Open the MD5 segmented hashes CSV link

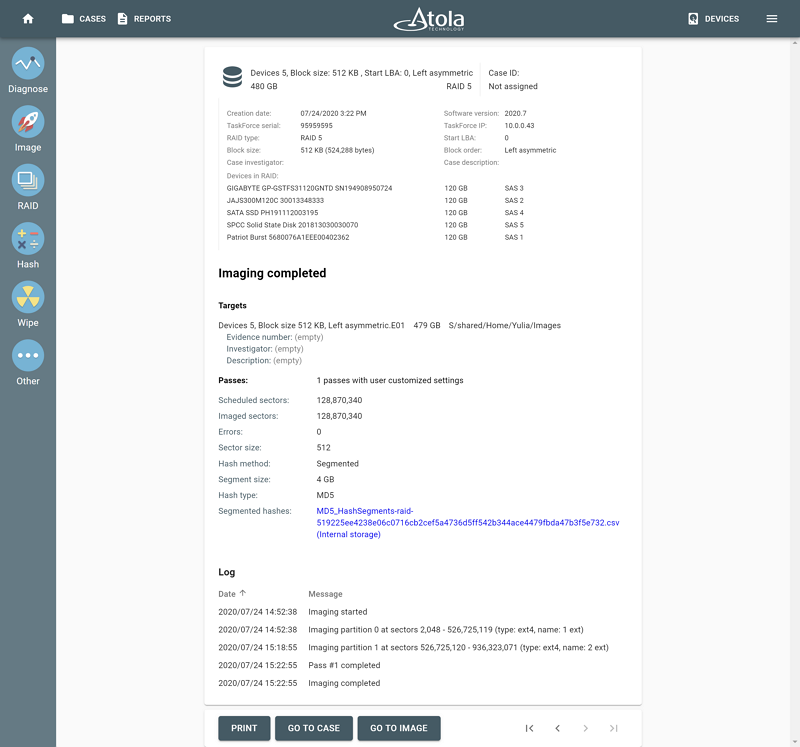467,522
